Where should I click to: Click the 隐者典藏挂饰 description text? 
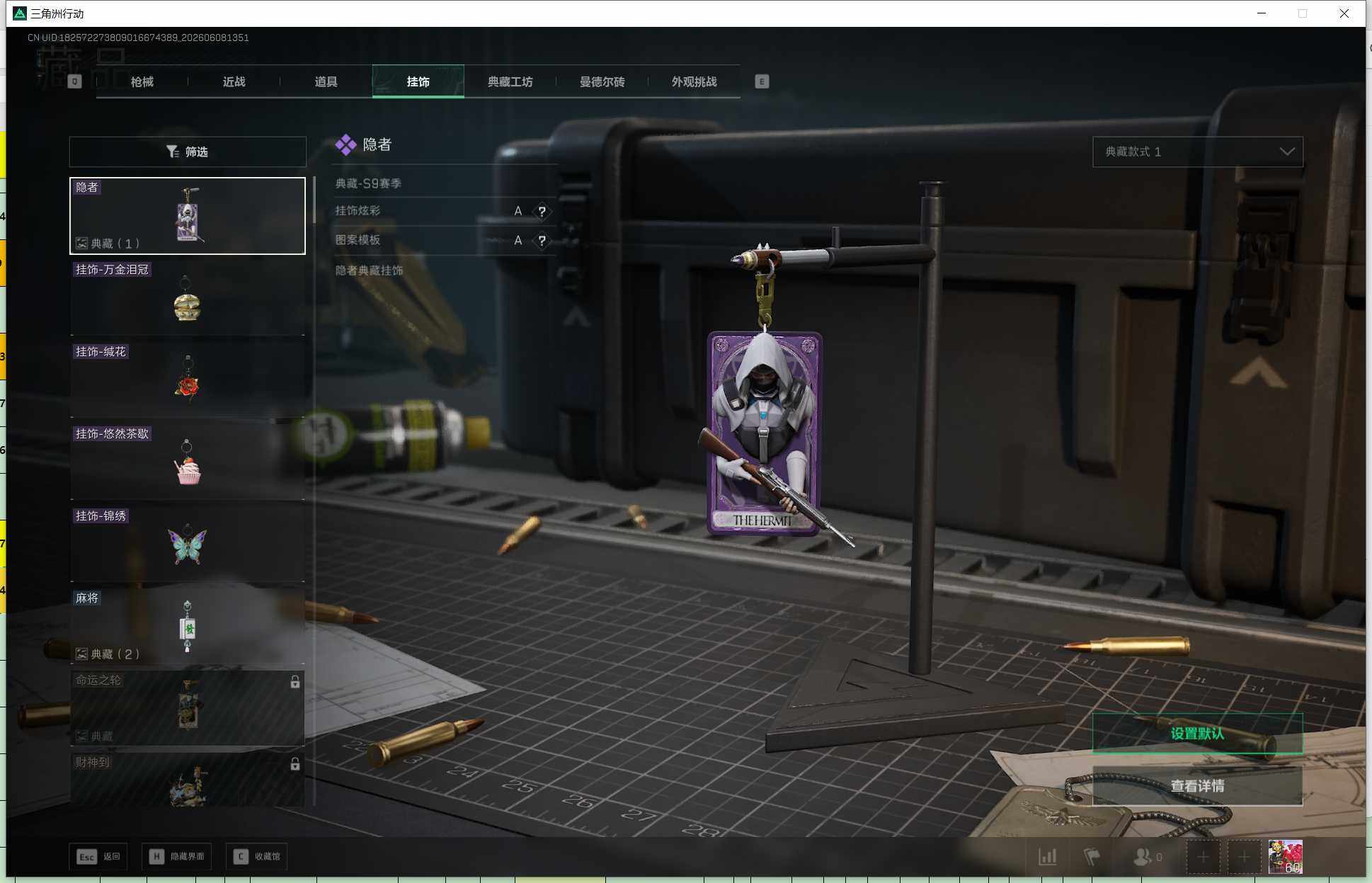pos(369,270)
